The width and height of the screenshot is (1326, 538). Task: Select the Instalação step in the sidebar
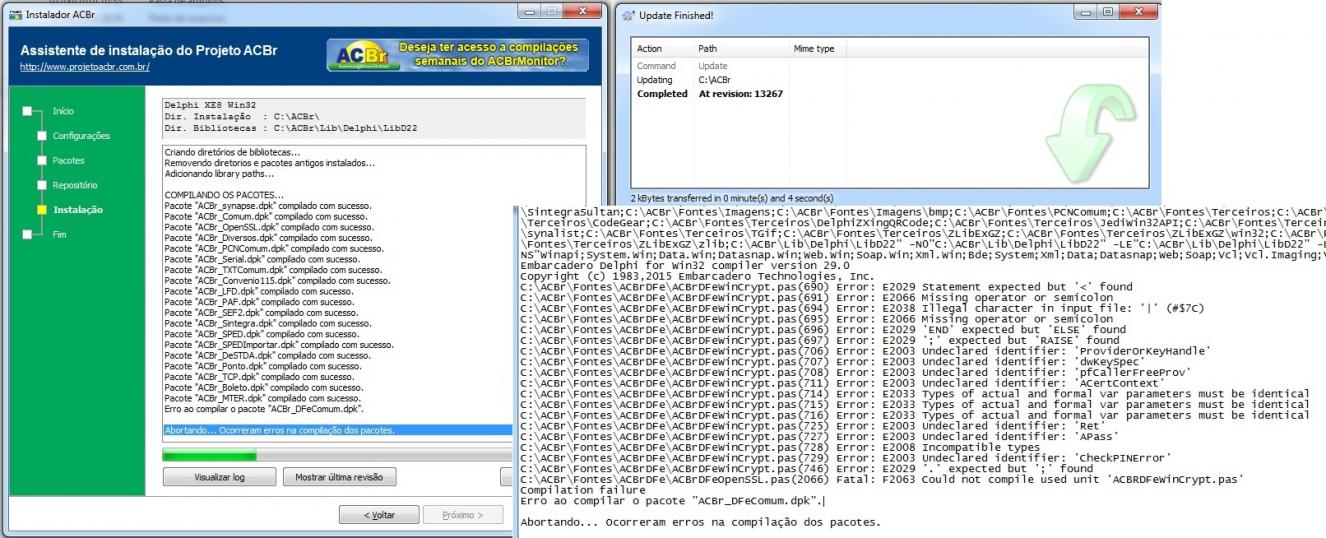click(x=77, y=210)
